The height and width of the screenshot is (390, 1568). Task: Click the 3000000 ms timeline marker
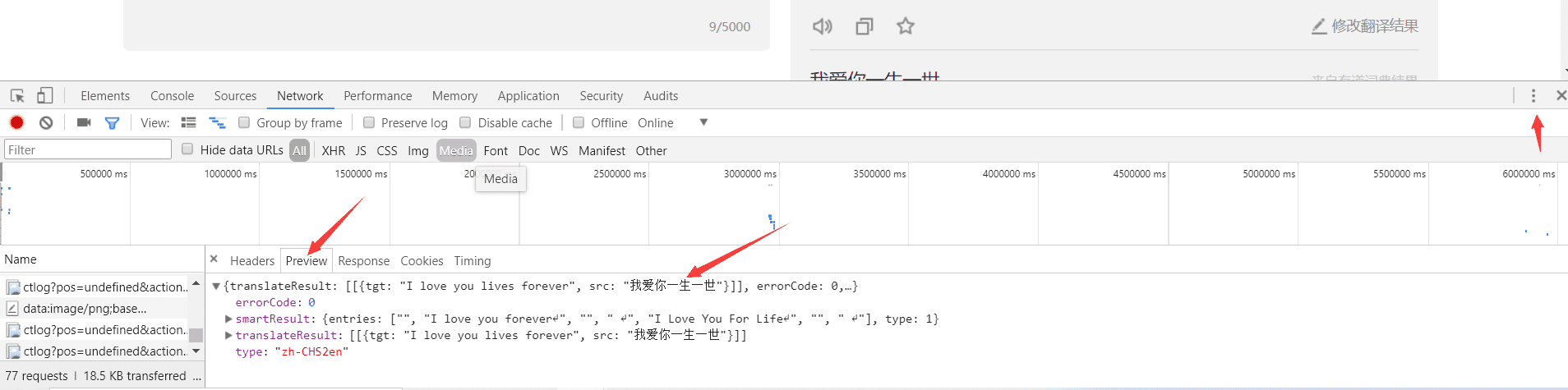pos(749,173)
